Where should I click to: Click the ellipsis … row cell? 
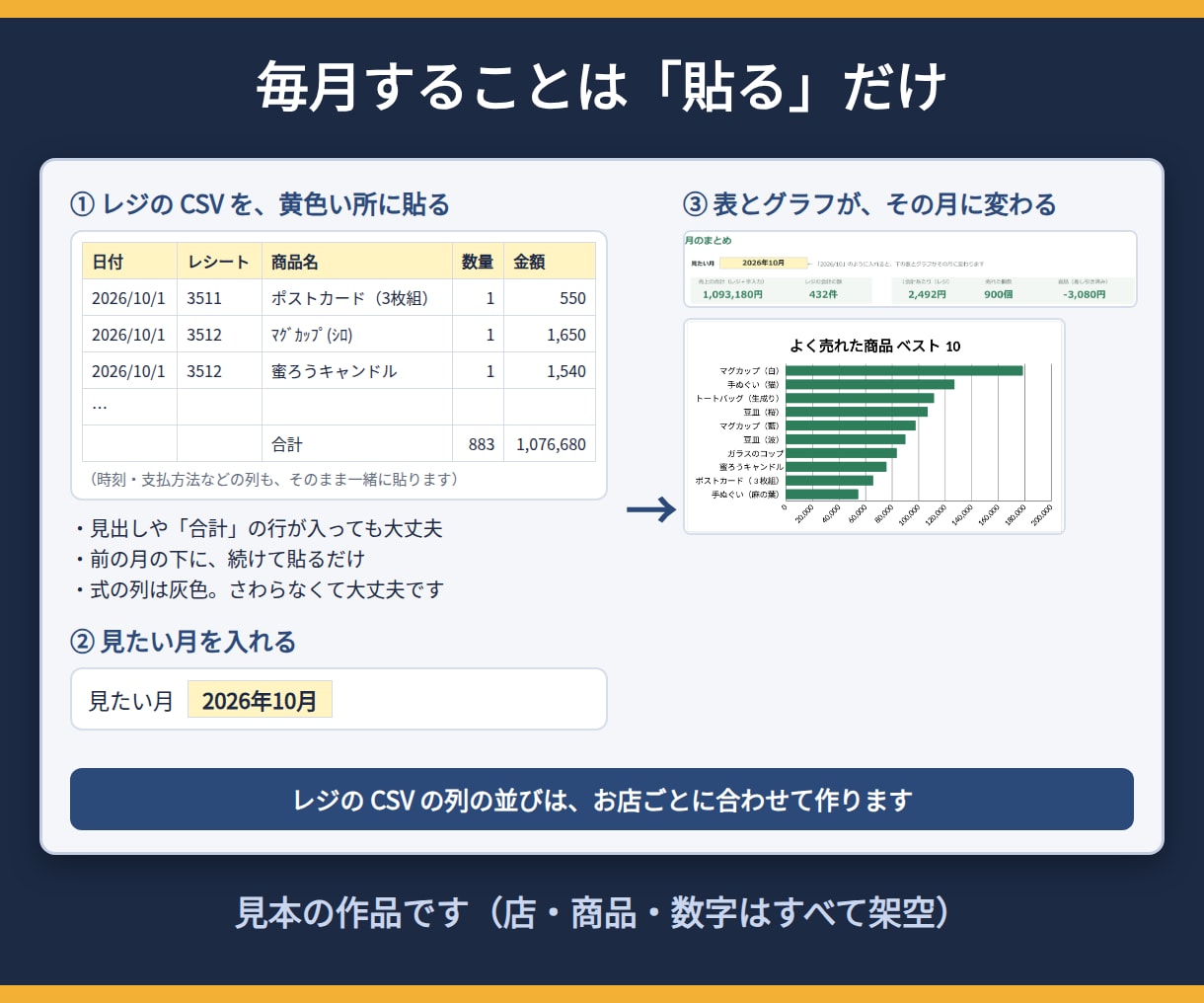coord(130,407)
